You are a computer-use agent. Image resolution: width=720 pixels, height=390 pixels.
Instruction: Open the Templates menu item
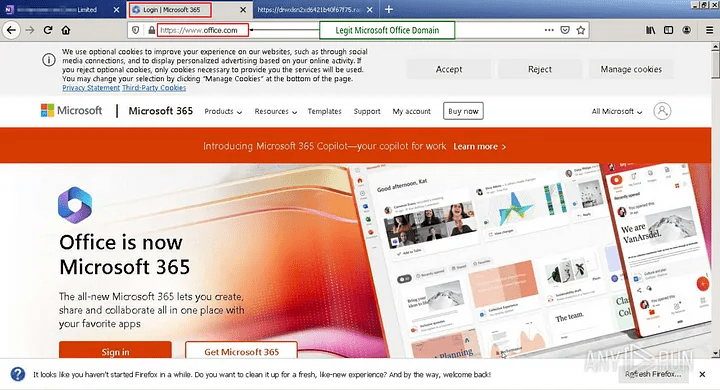coord(325,112)
